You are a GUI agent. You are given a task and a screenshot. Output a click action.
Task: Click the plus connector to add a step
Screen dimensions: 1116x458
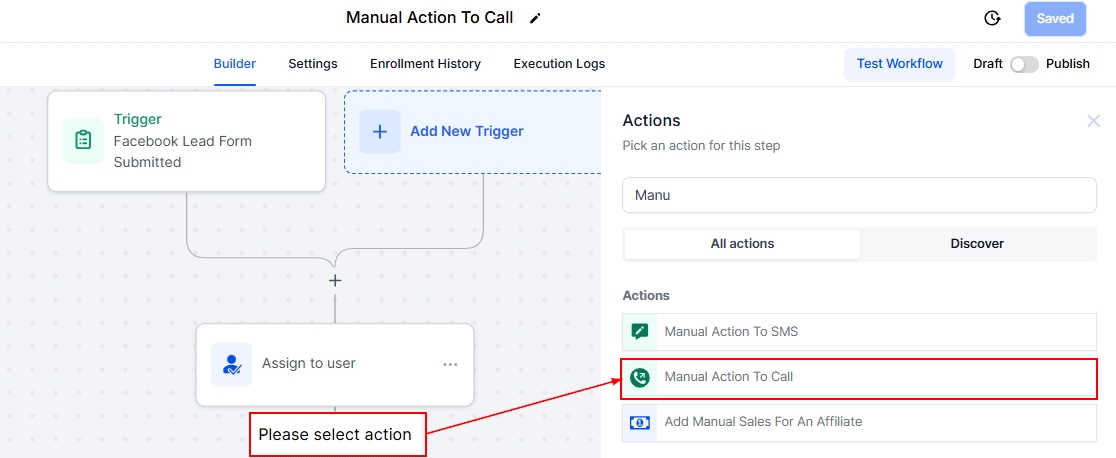pyautogui.click(x=335, y=281)
